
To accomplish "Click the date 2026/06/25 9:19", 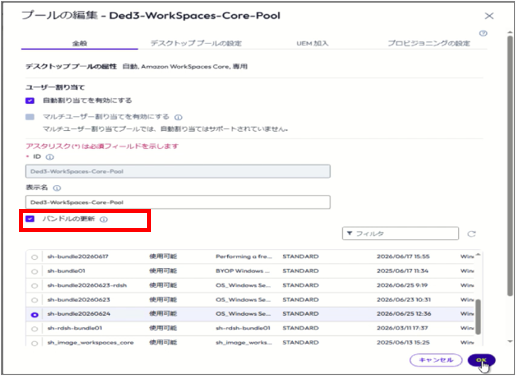I will pyautogui.click(x=402, y=285).
